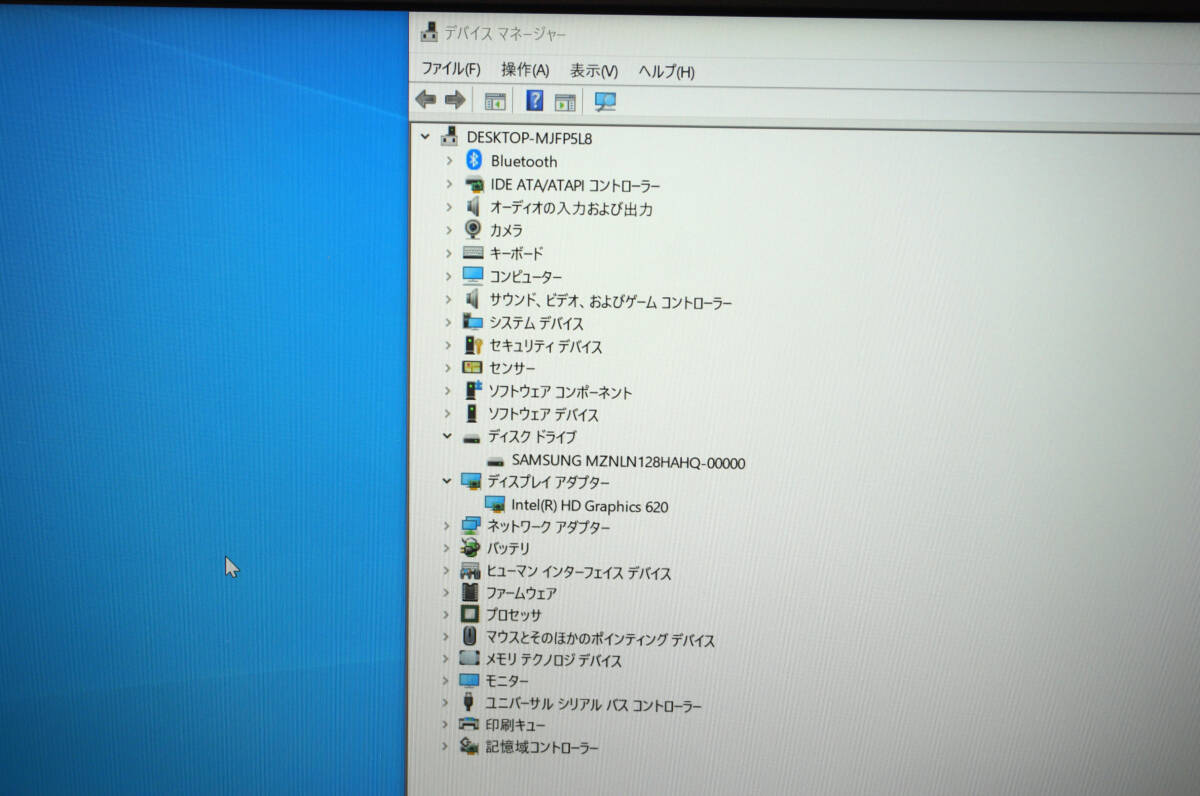The height and width of the screenshot is (796, 1200).
Task: Collapse the DESKTOP-MJFP5L8 root node
Action: [x=425, y=136]
